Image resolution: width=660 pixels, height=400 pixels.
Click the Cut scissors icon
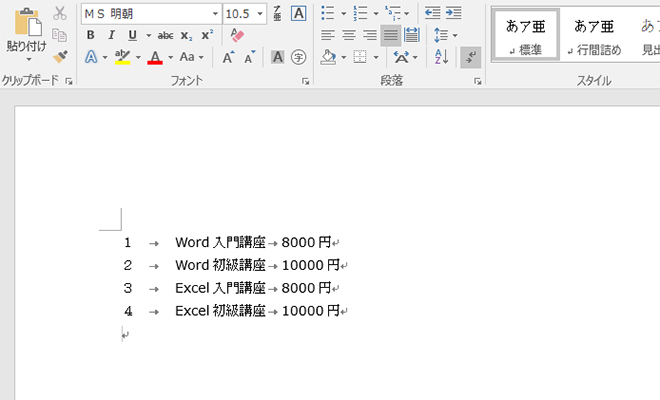(60, 13)
